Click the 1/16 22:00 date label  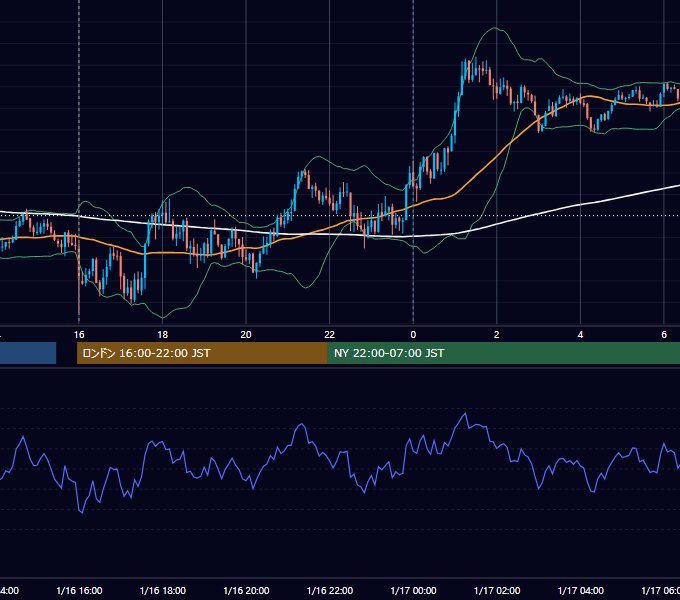[330, 590]
